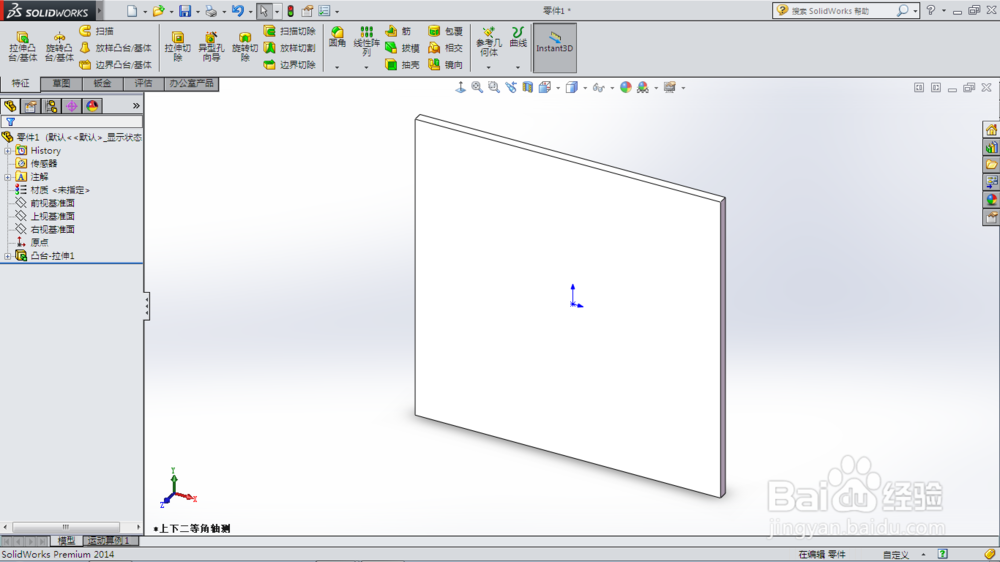Select the Mirror (镜向) feature

point(445,64)
